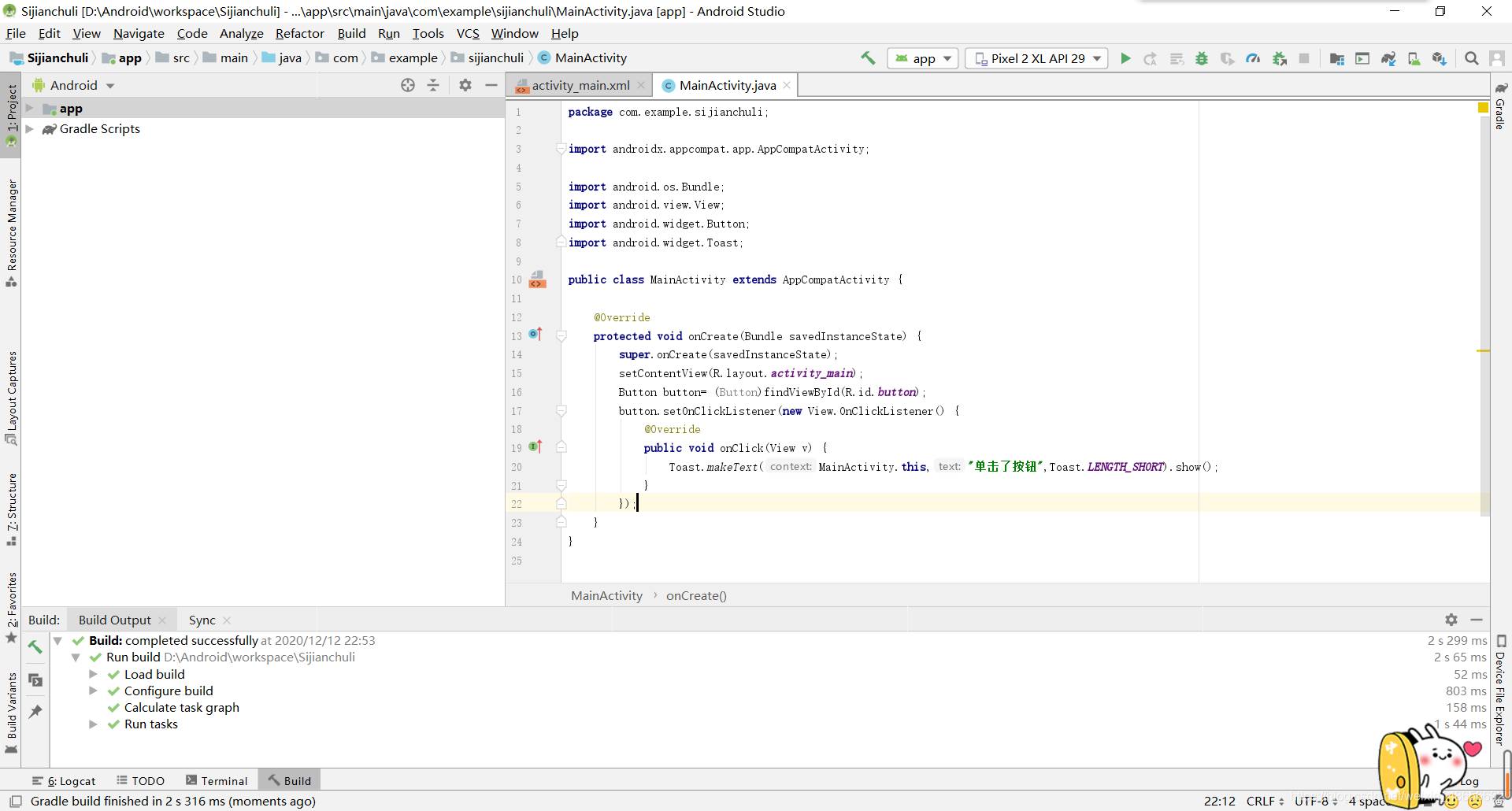Open the SDK Manager icon

1440,58
